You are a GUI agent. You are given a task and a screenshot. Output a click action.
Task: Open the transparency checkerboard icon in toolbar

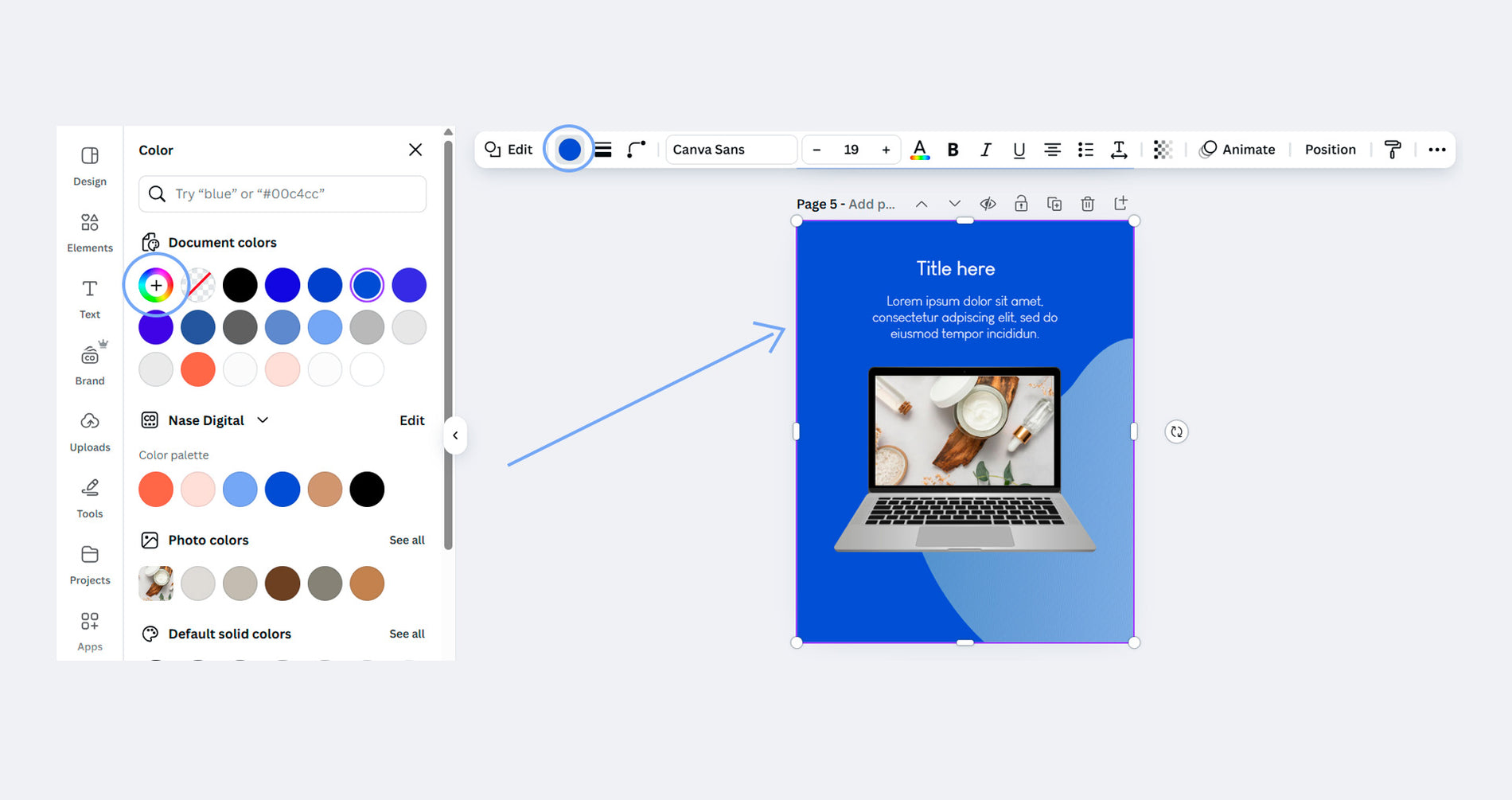click(x=1163, y=150)
